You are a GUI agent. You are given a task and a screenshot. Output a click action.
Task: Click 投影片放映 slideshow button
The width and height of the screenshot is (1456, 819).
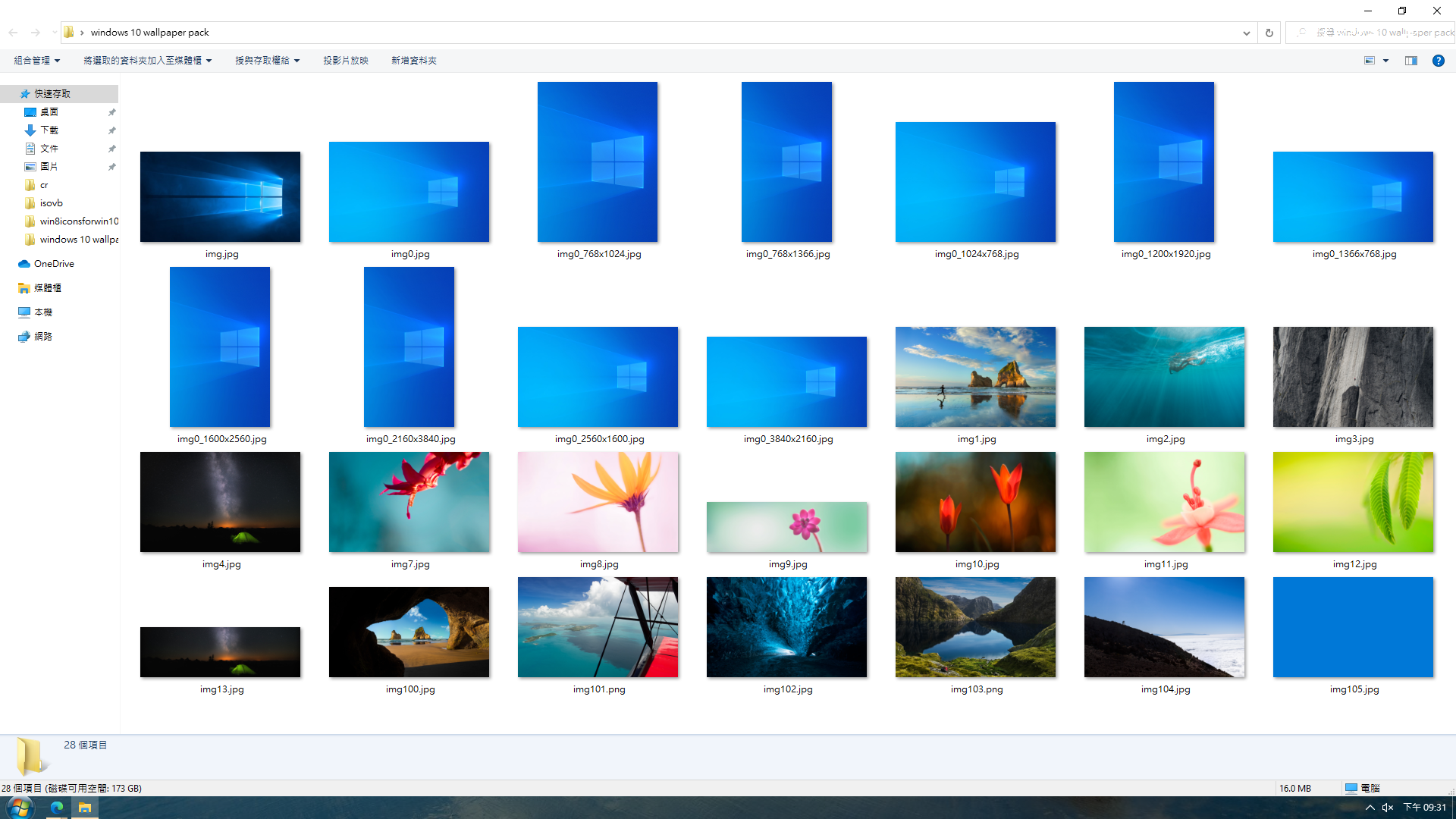pyautogui.click(x=345, y=61)
